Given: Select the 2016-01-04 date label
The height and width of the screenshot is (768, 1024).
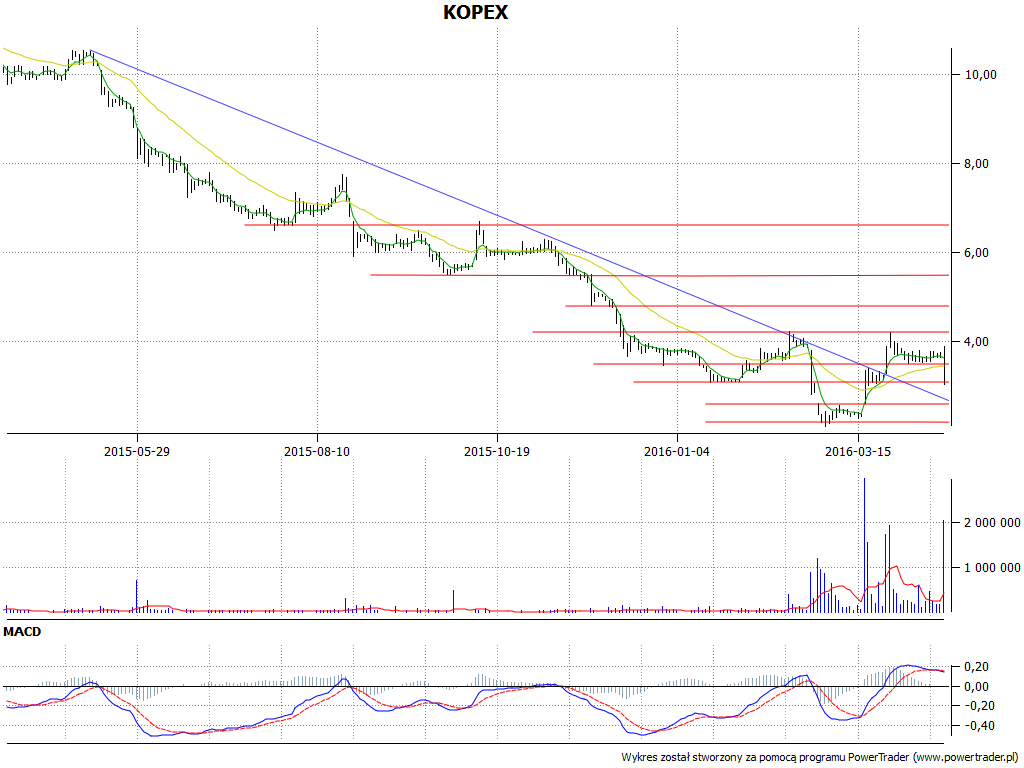Looking at the screenshot, I should (x=677, y=451).
